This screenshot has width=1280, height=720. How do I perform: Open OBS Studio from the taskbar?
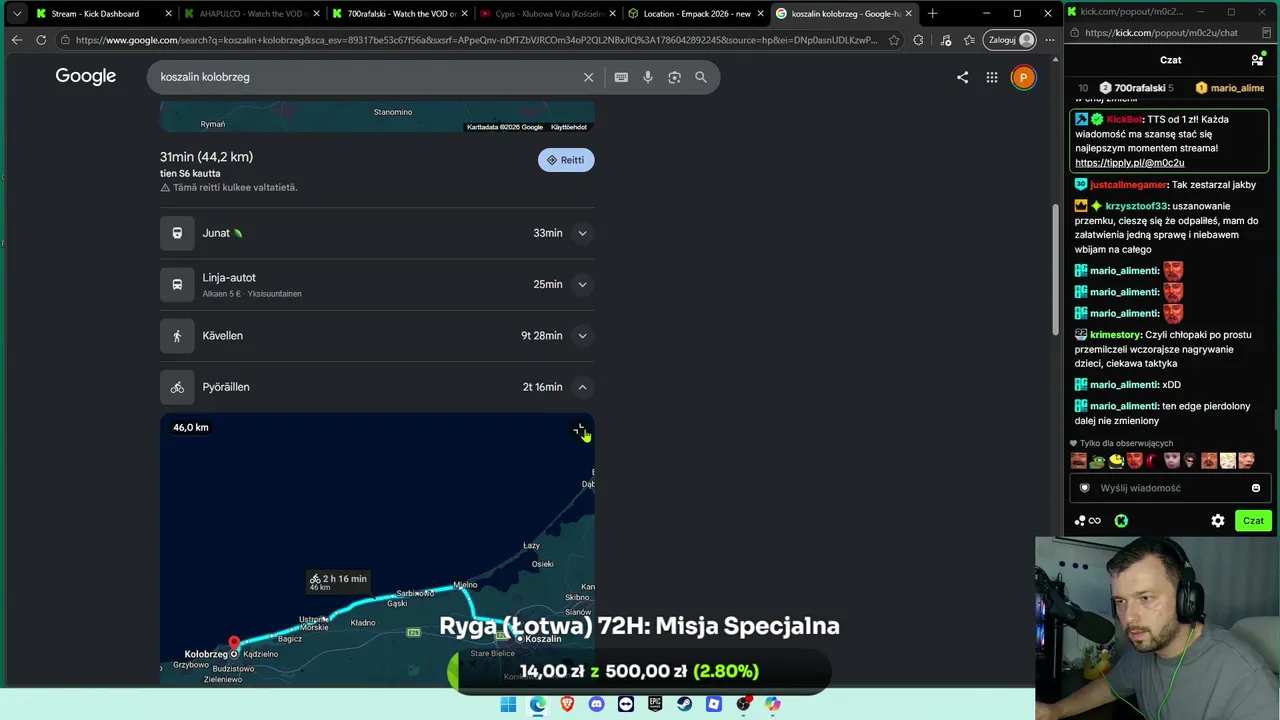[x=743, y=704]
